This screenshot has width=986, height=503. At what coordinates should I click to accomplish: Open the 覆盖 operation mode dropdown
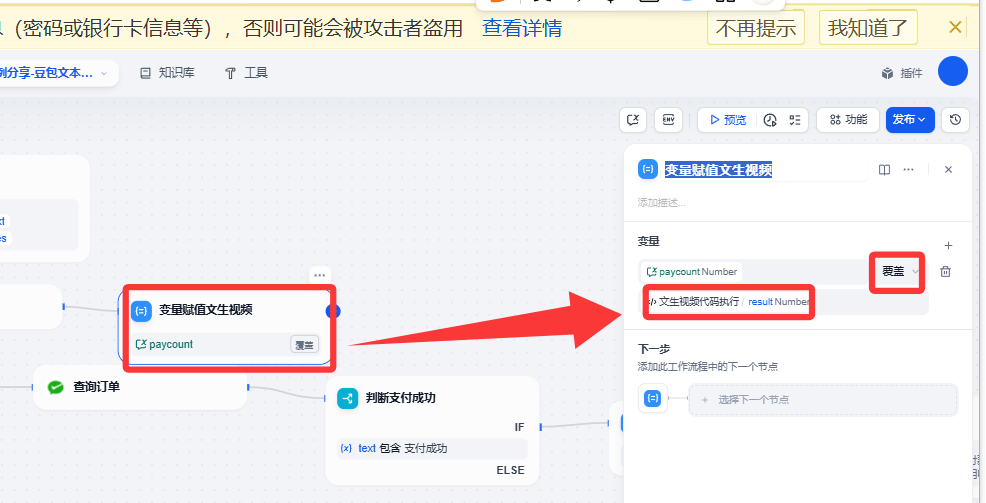coord(900,272)
